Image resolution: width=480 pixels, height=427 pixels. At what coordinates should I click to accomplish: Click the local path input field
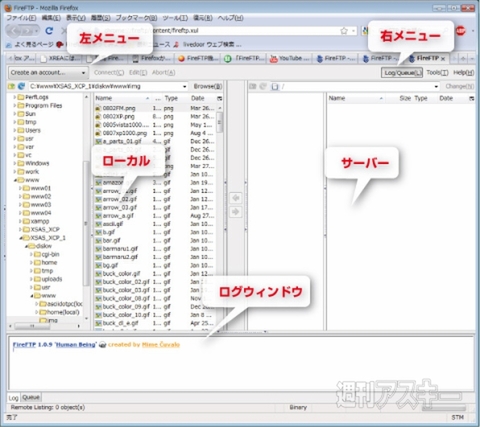point(104,87)
